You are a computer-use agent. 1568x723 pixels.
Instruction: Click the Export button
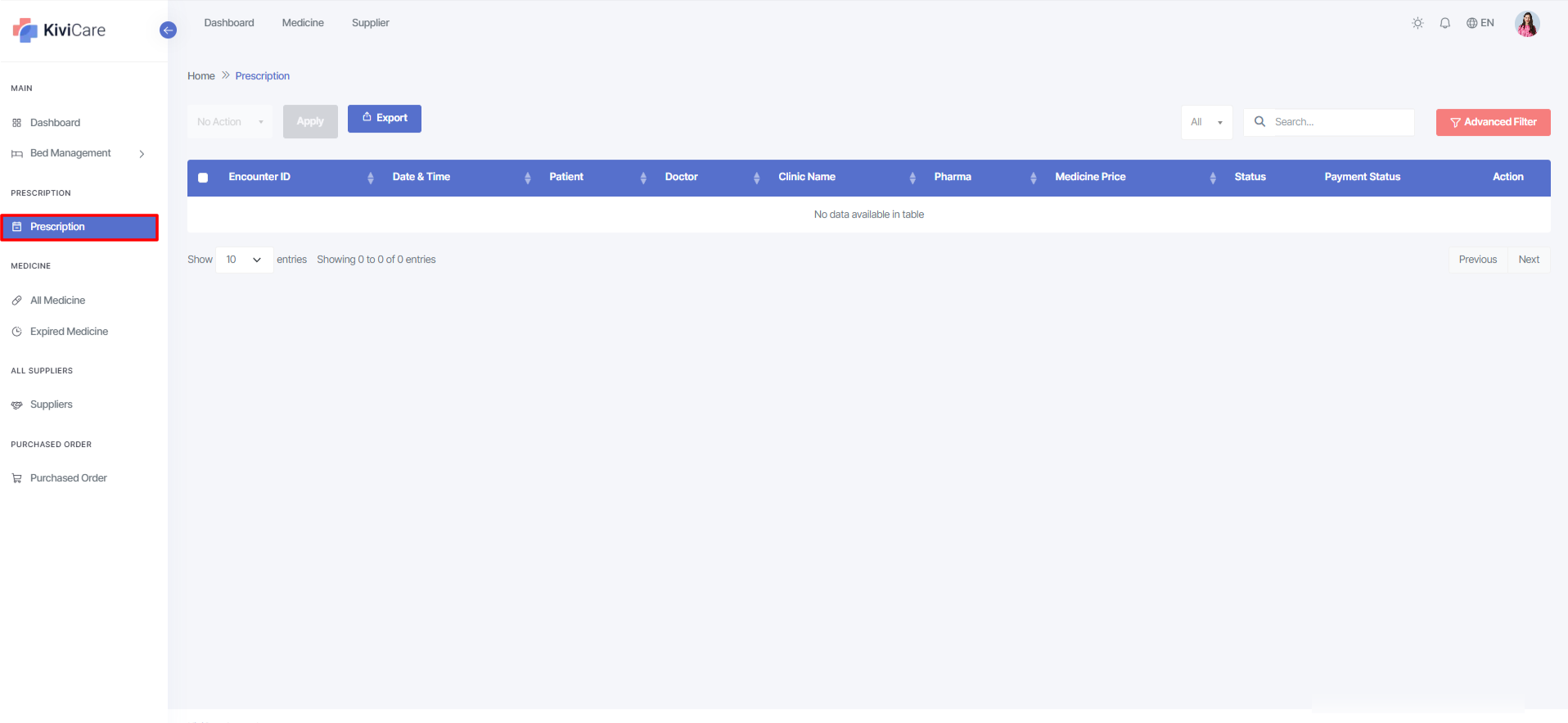[x=384, y=118]
